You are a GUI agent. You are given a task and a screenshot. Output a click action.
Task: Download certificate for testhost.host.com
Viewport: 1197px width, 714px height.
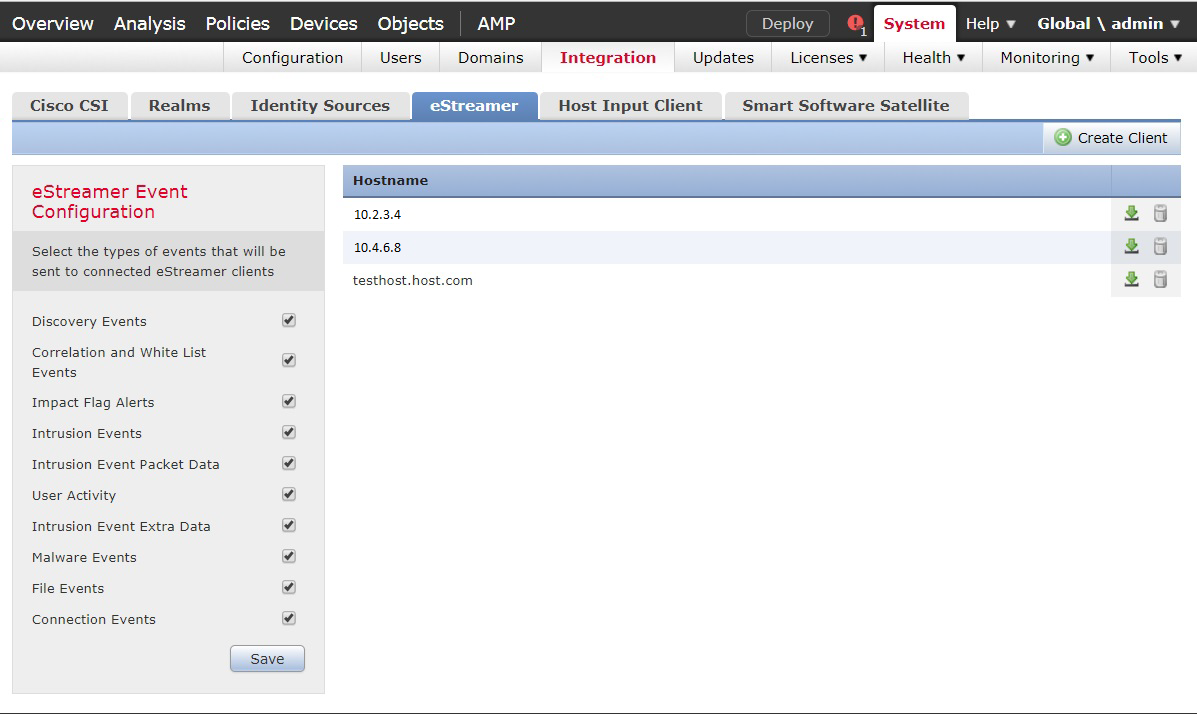point(1131,279)
